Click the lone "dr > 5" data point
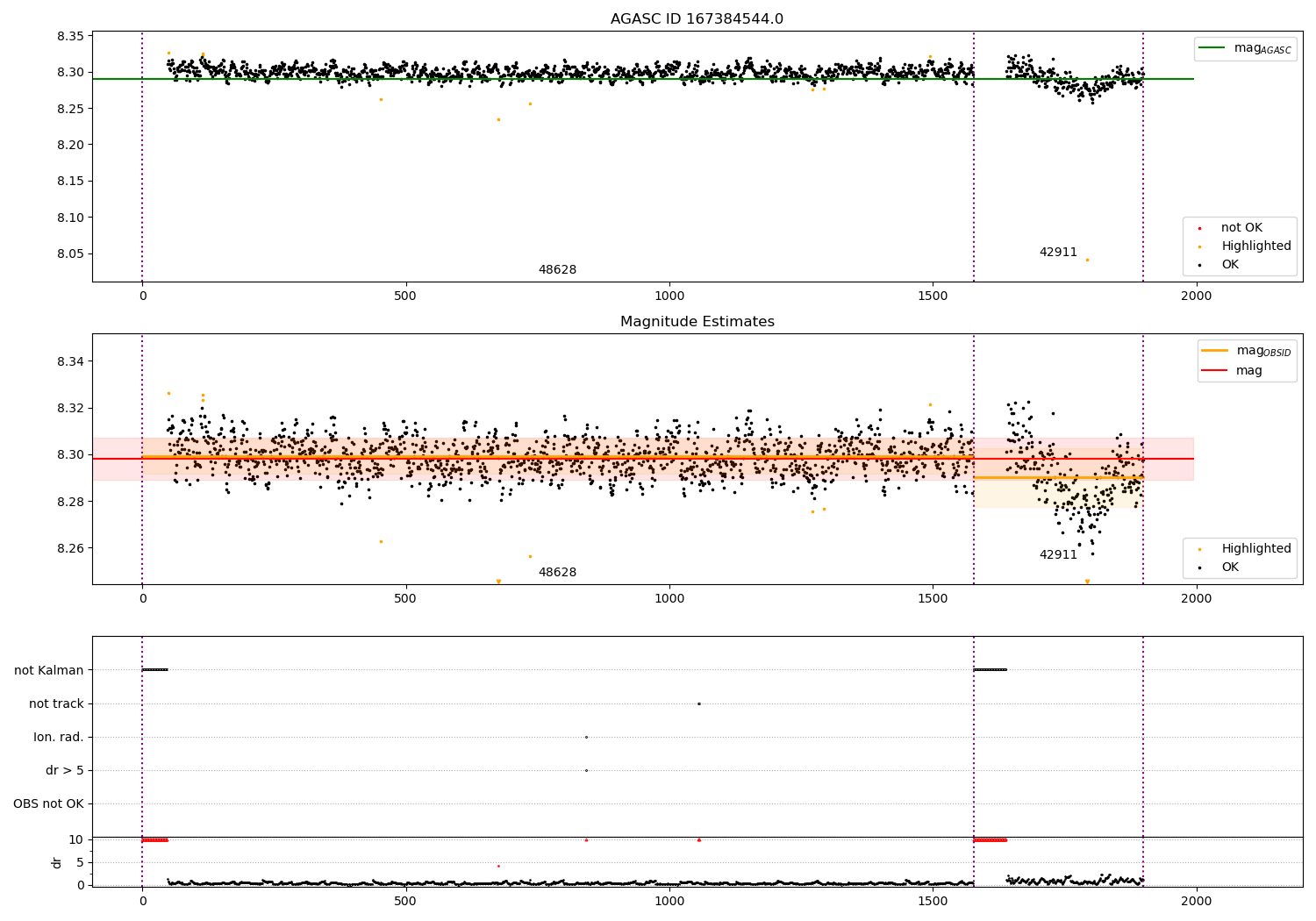The height and width of the screenshot is (921, 1316). coord(586,770)
